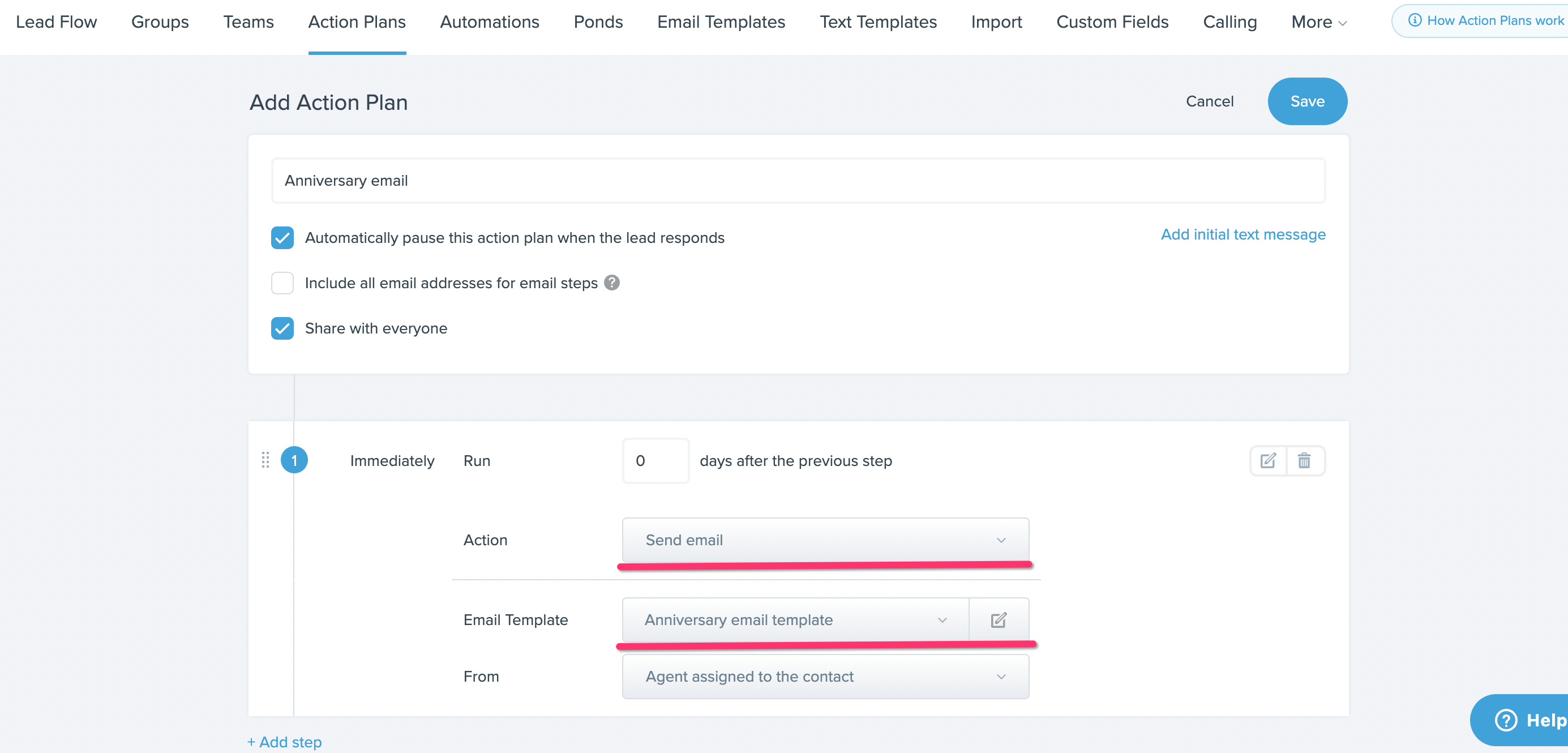This screenshot has height=753, width=1568.
Task: Open the Action Send email dropdown
Action: [x=825, y=540]
